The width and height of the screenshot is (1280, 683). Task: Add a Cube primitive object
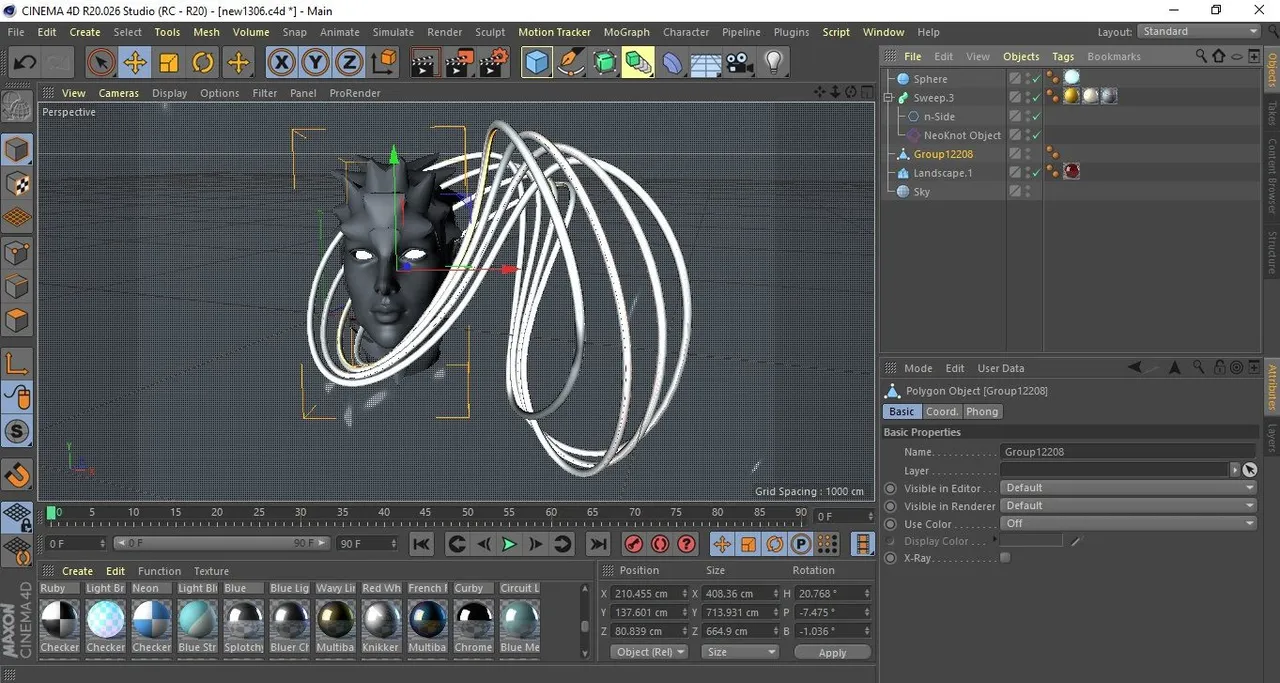point(537,63)
